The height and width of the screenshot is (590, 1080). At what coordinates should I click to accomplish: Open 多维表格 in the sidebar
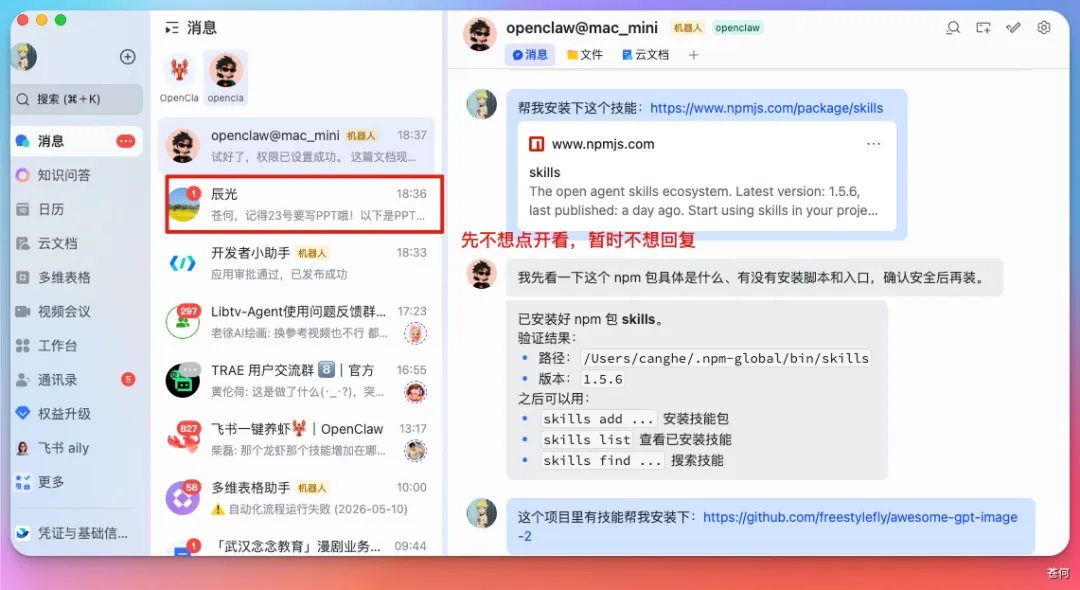pos(77,277)
